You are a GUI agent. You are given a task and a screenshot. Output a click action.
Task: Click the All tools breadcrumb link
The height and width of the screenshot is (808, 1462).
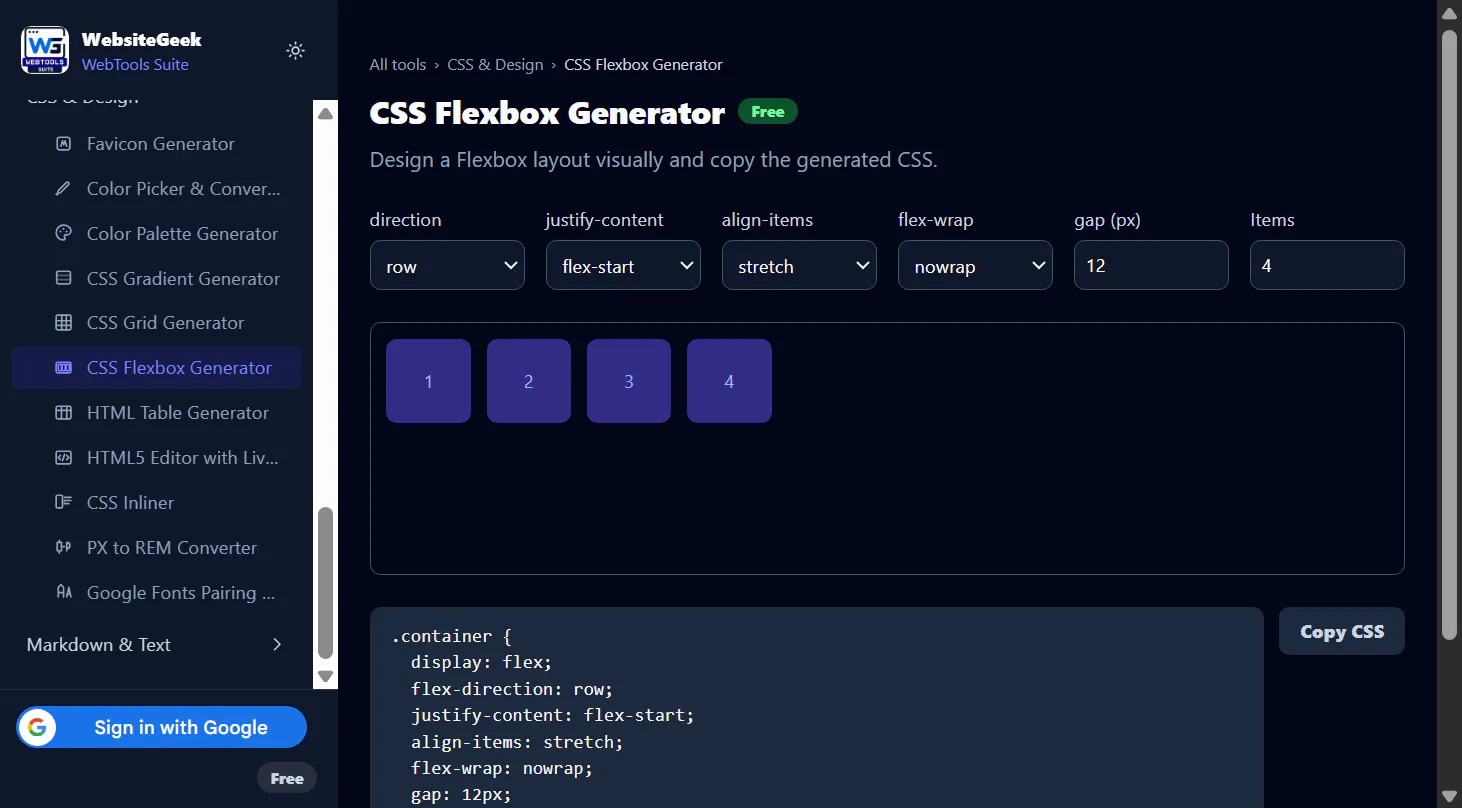pyautogui.click(x=398, y=65)
